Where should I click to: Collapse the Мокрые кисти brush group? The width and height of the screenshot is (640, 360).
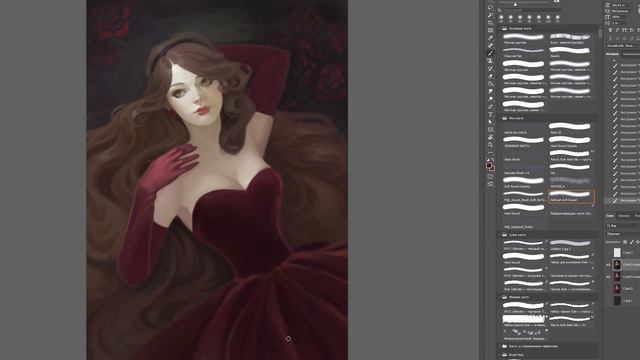coord(500,297)
